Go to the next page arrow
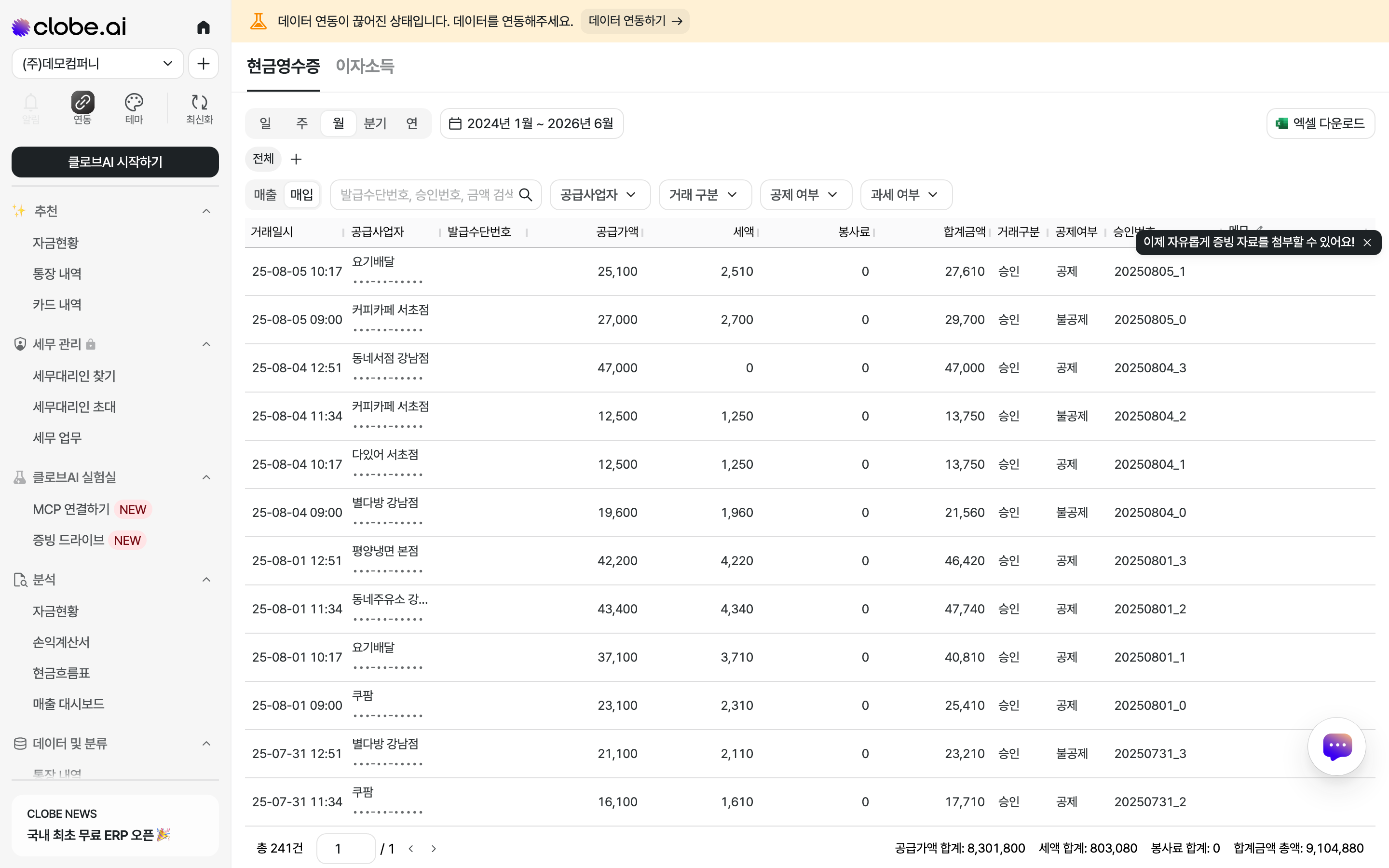 point(434,849)
